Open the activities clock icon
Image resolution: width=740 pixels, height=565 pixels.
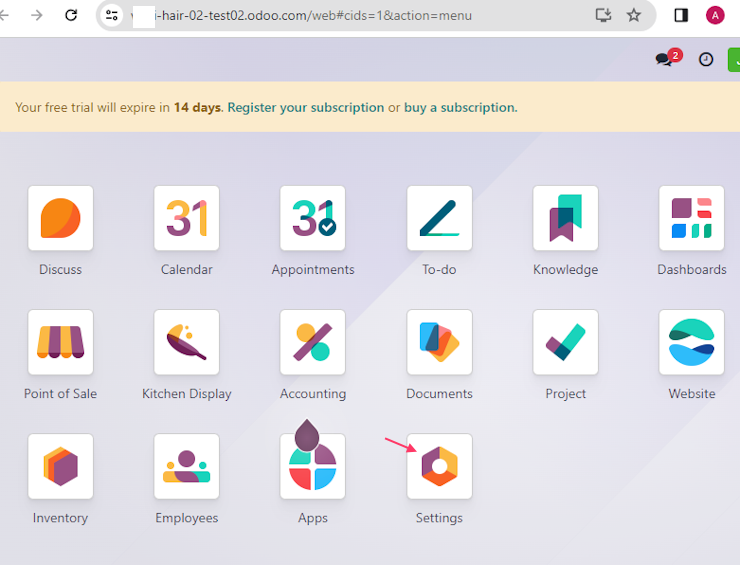(706, 59)
